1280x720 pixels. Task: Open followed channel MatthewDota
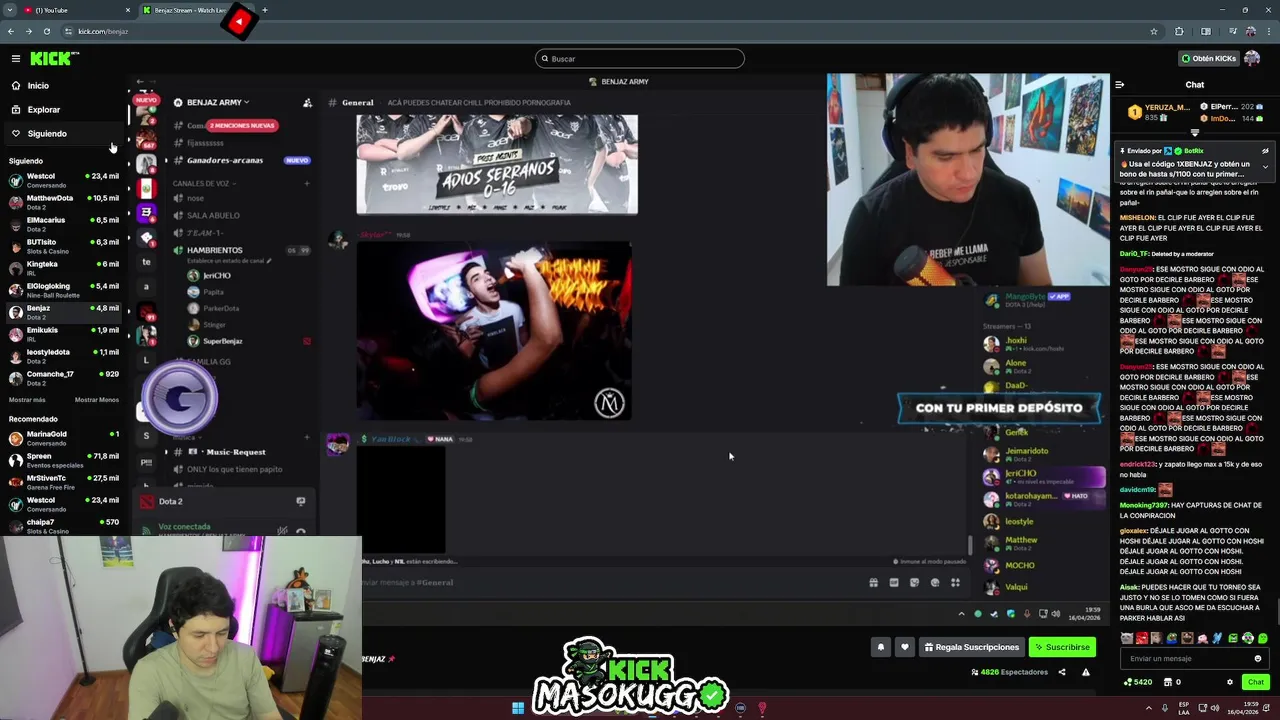click(x=62, y=202)
